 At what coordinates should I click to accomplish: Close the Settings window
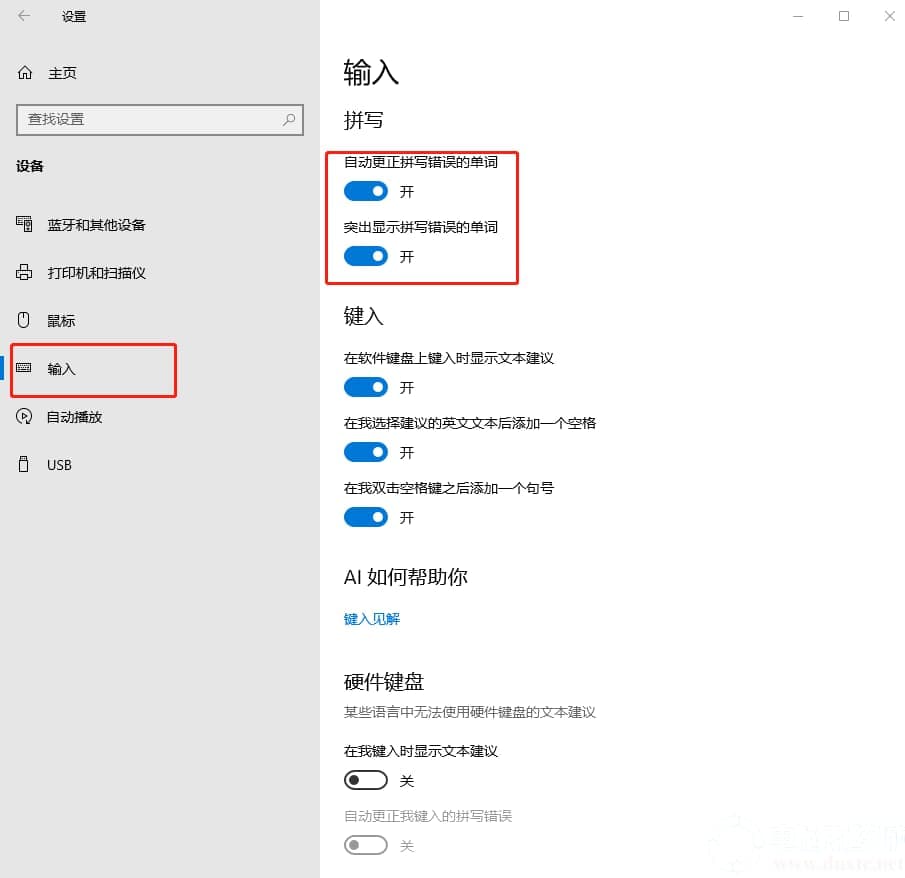(x=889, y=16)
